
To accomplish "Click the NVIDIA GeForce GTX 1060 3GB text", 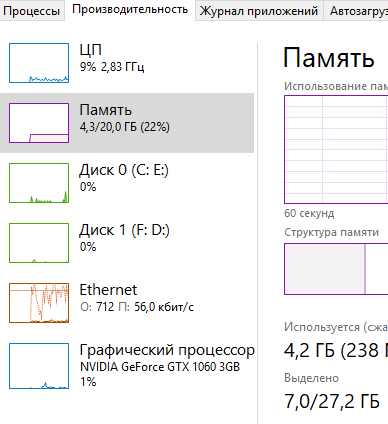I will tap(160, 367).
